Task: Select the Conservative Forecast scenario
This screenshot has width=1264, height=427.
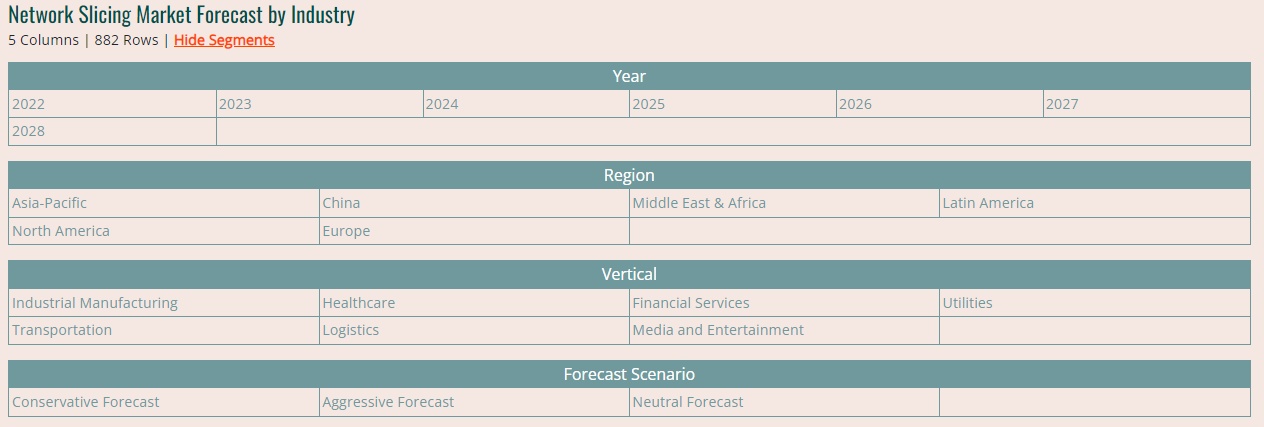Action: 86,402
